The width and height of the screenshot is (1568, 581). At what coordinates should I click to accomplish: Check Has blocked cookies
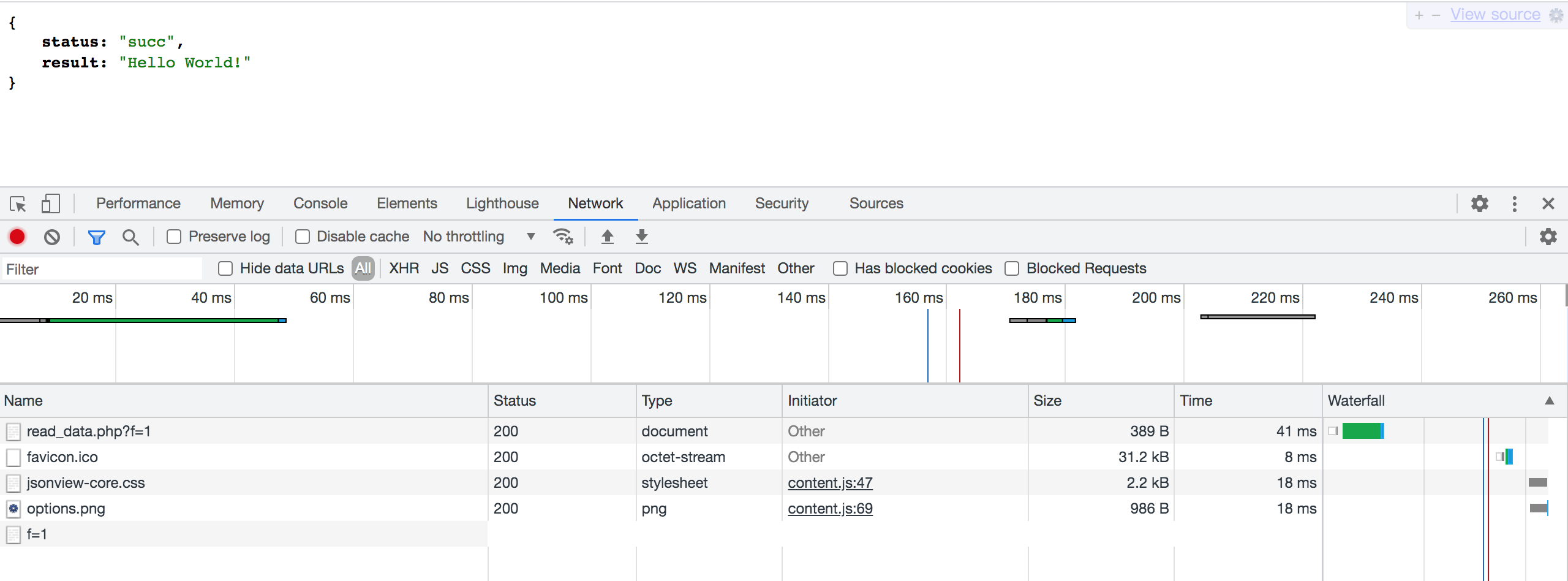click(x=840, y=268)
